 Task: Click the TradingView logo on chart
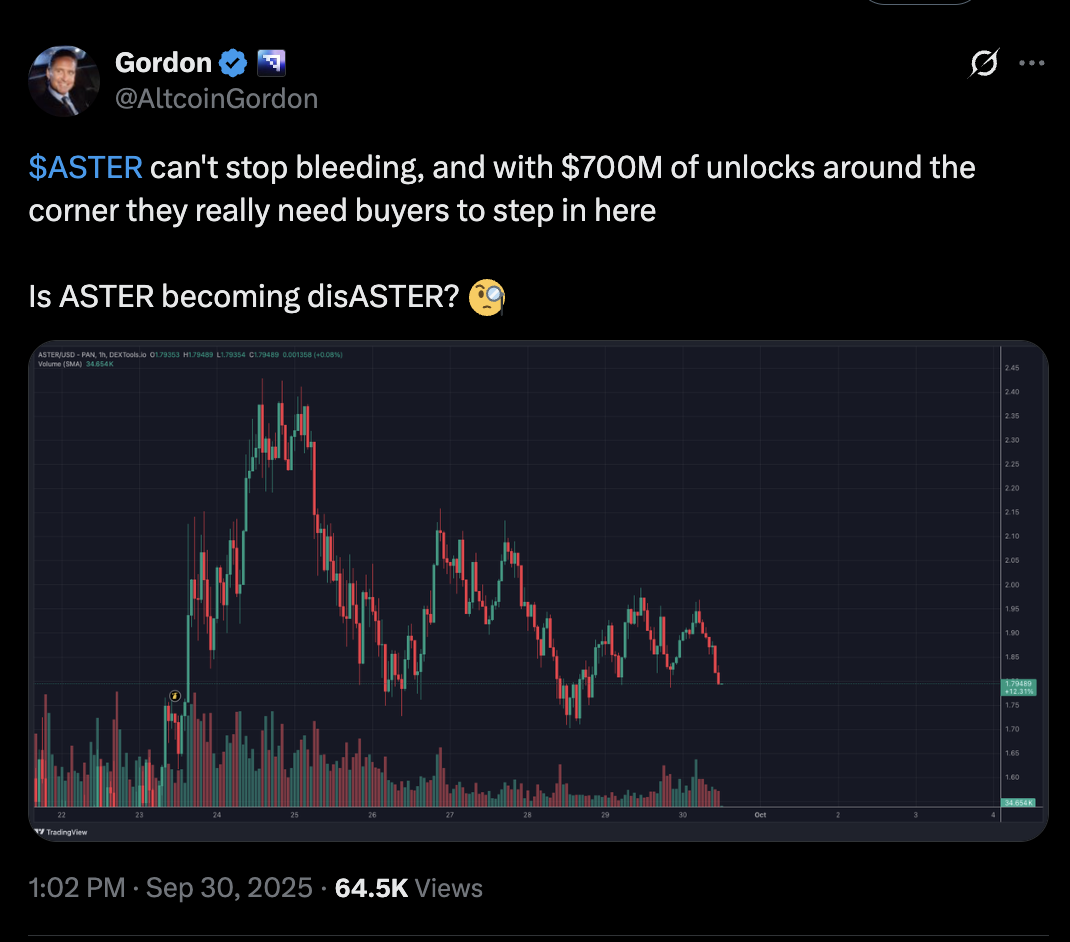[60, 831]
